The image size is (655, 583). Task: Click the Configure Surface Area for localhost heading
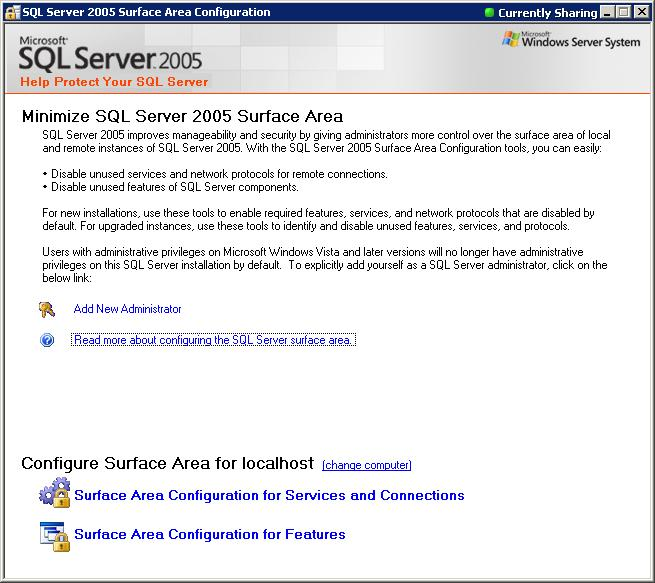coord(168,464)
